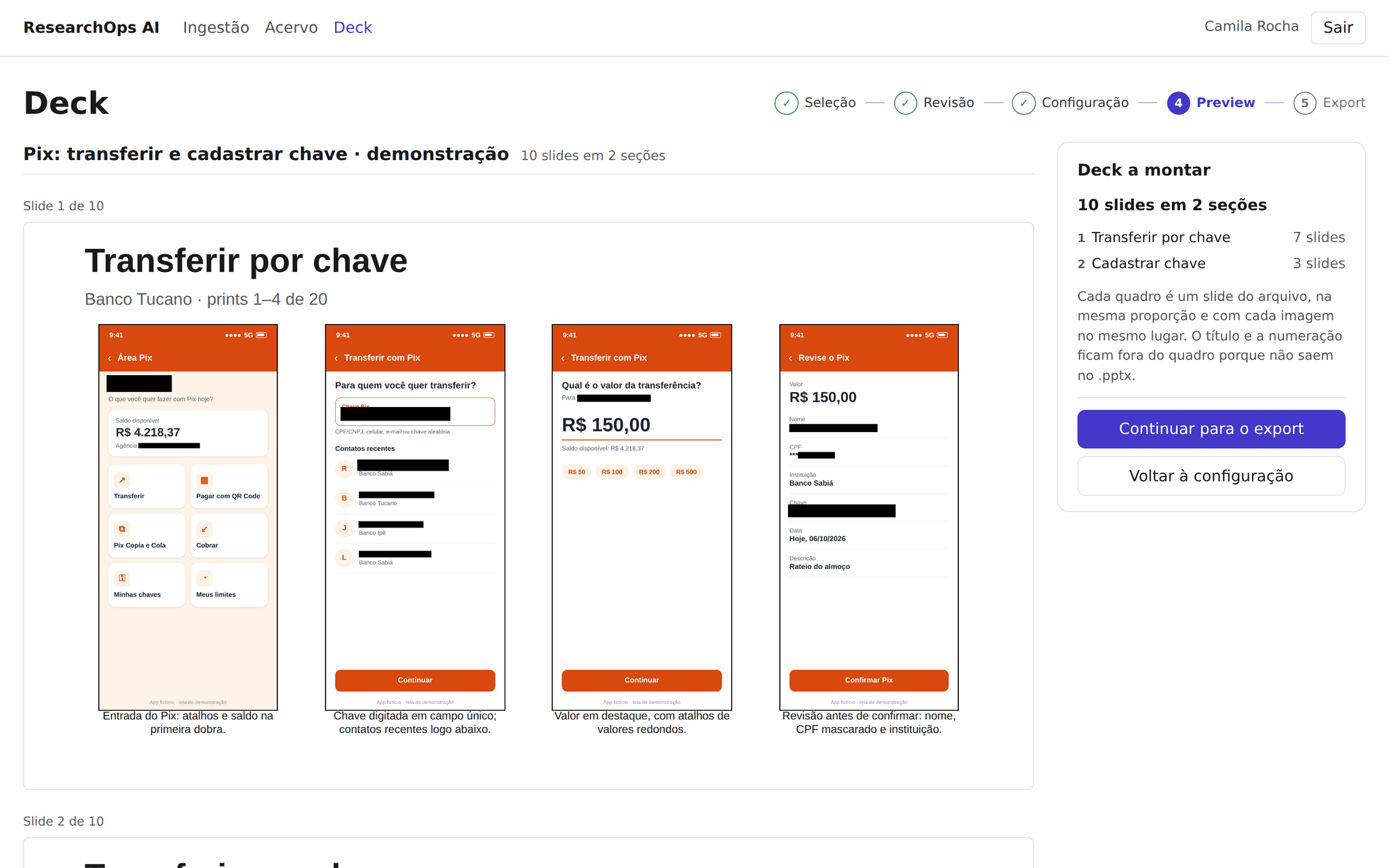Viewport: 1389px width, 868px height.
Task: Click the Minhas chaves icon
Action: 122,578
